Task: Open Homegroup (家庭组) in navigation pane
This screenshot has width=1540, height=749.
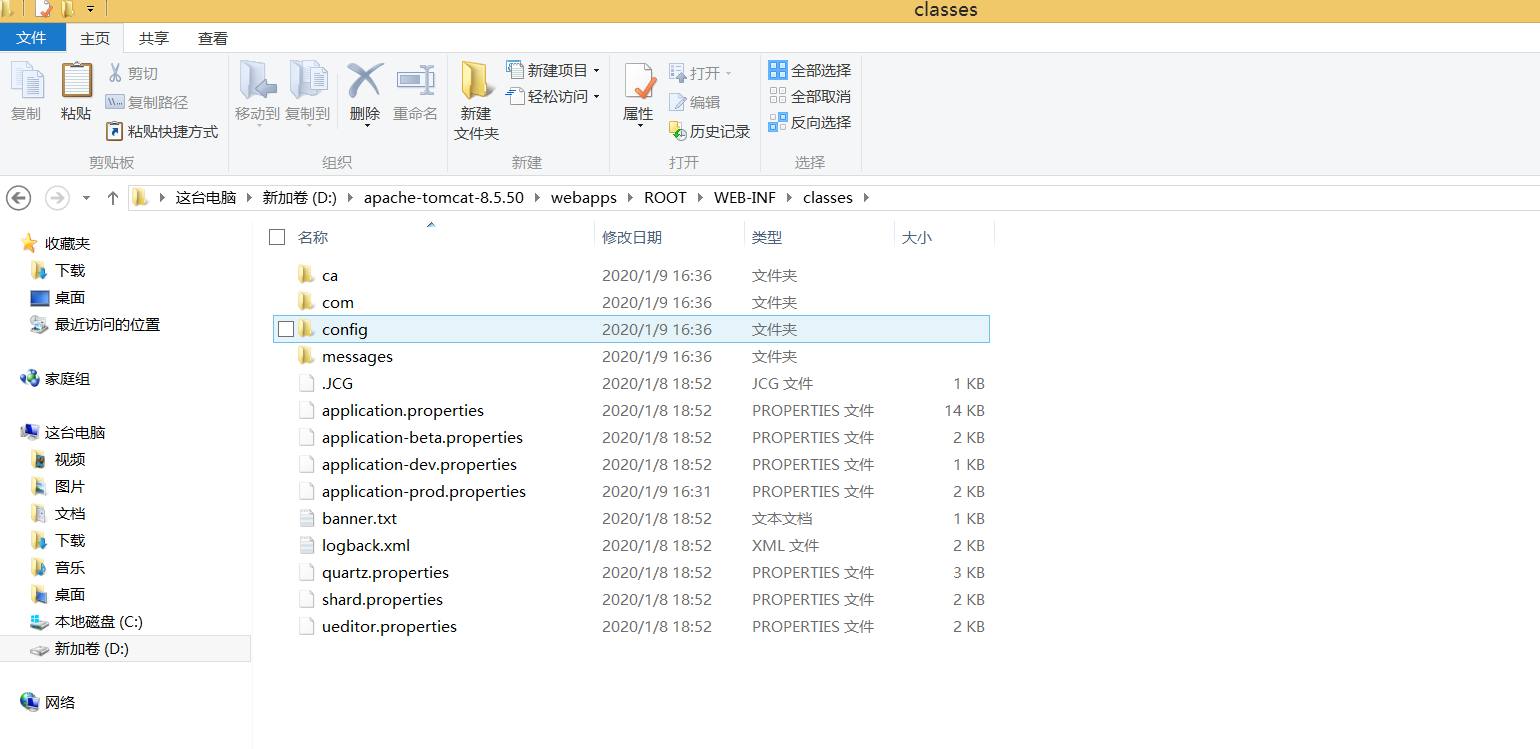Action: [x=67, y=378]
